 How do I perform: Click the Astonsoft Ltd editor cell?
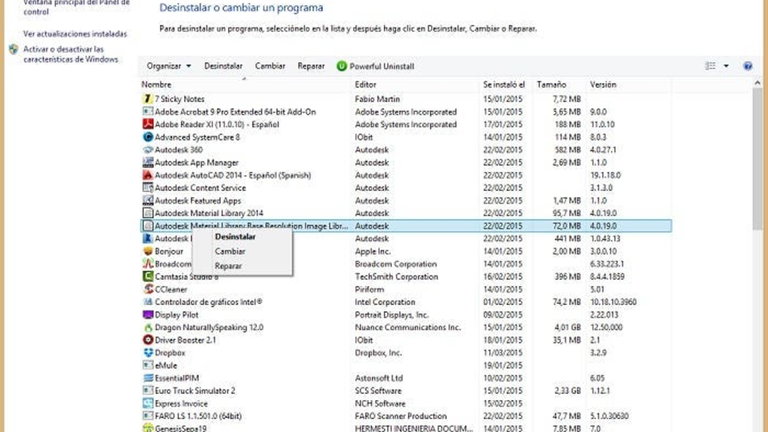click(379, 378)
